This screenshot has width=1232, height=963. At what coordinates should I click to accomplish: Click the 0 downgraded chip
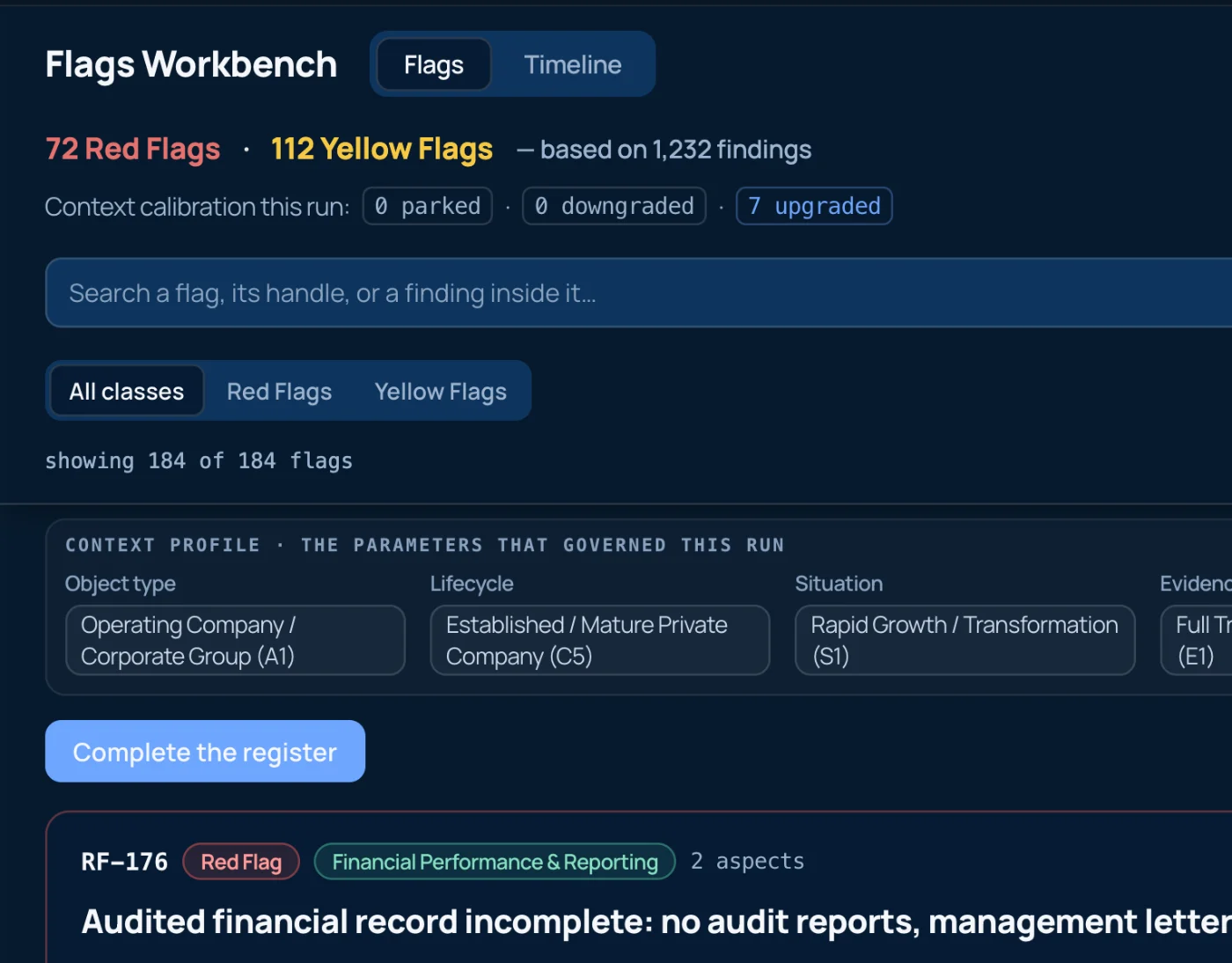(614, 206)
